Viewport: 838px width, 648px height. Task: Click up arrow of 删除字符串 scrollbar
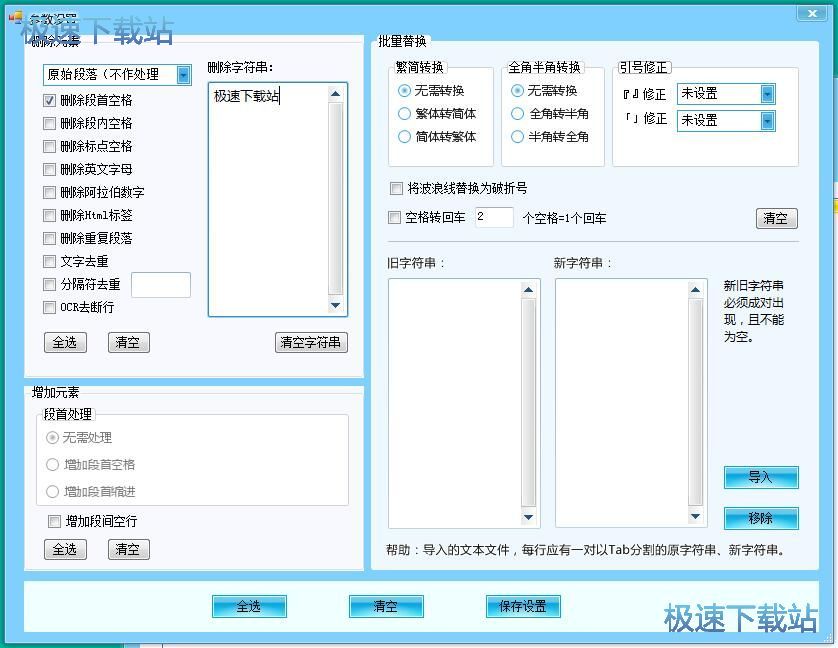click(336, 94)
